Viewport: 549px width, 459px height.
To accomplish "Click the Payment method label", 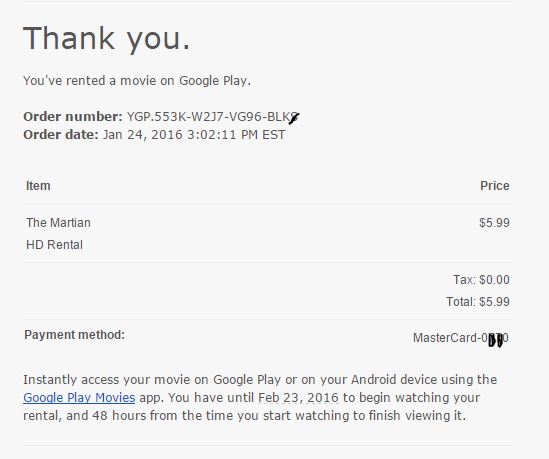I will 75,335.
